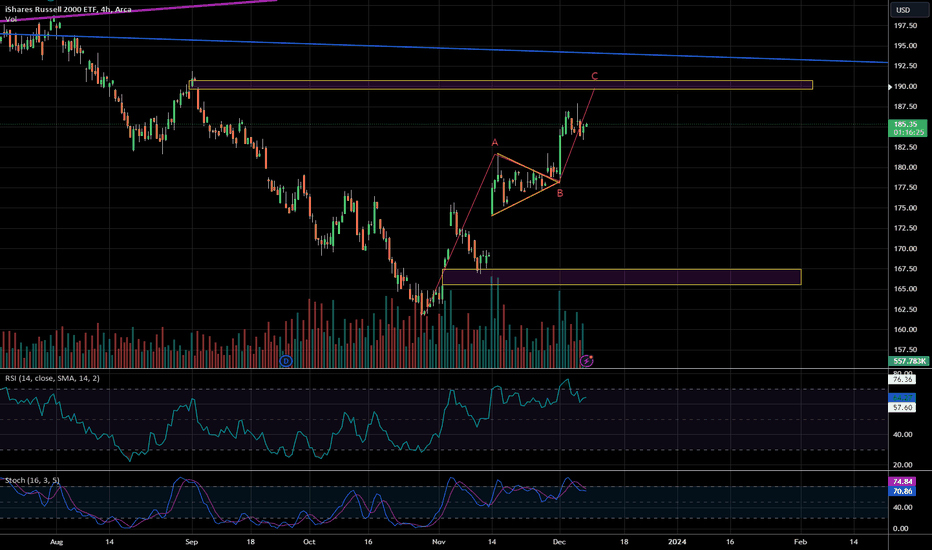Select the RSI (14, close, SMA, 14, 2) legend
Viewport: 932px width, 550px height.
(x=52, y=378)
